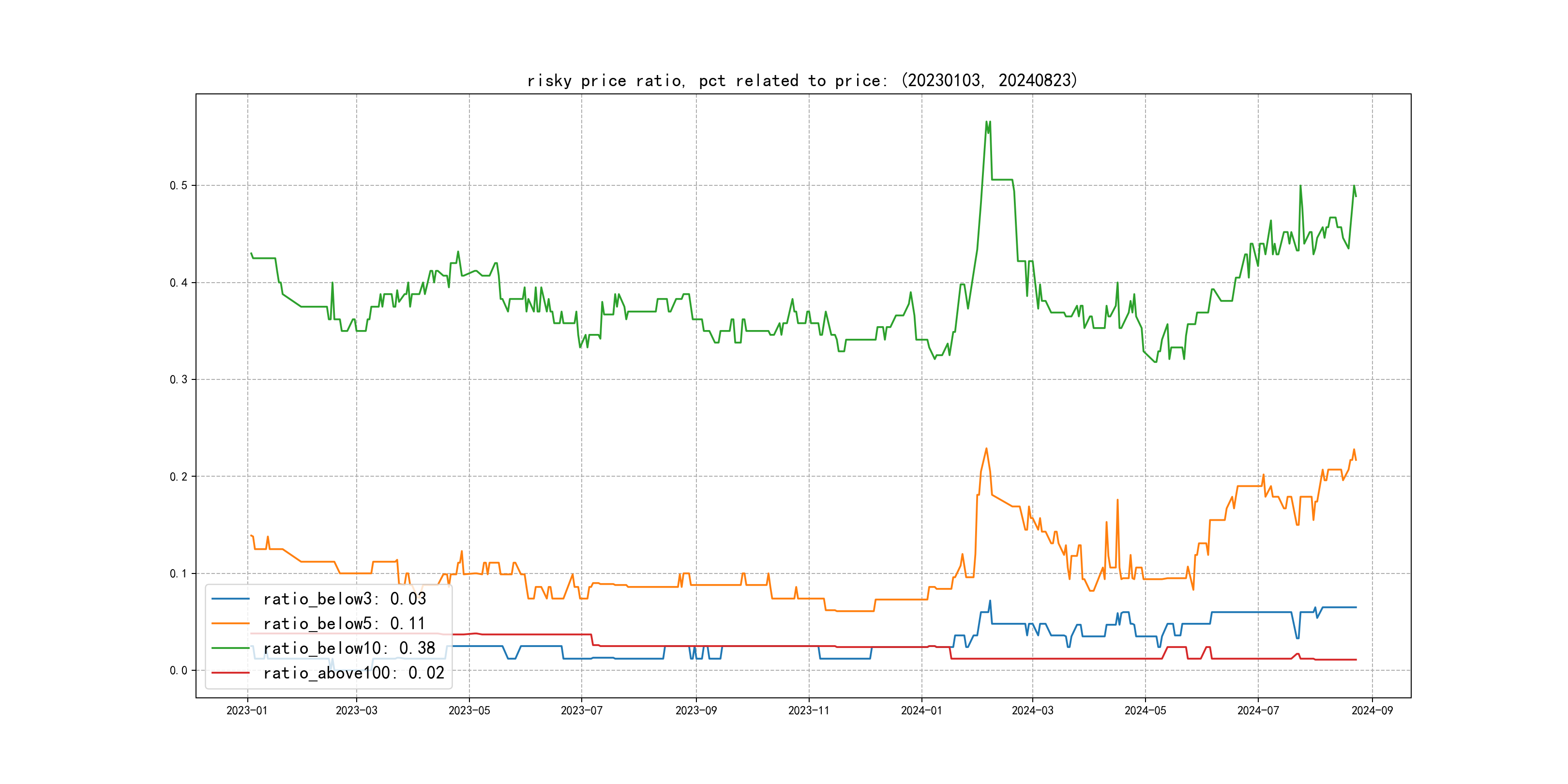Viewport: 1568px width, 784px height.
Task: Click the 0.3 y-axis tick label
Action: (x=179, y=379)
